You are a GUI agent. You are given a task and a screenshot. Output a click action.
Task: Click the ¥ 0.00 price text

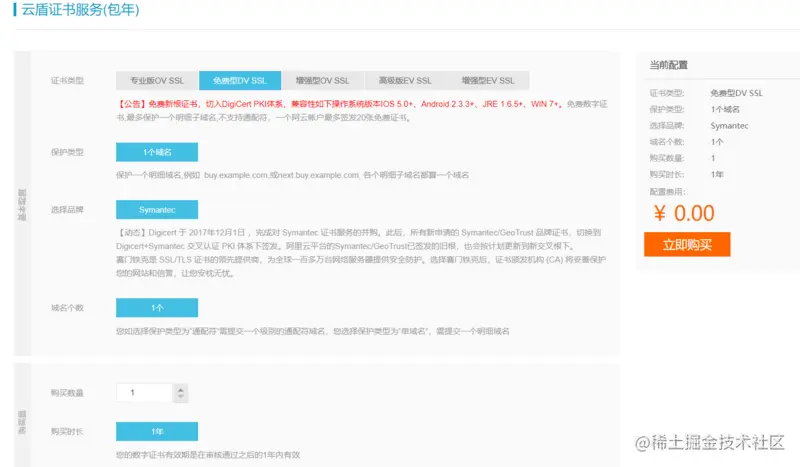click(684, 213)
